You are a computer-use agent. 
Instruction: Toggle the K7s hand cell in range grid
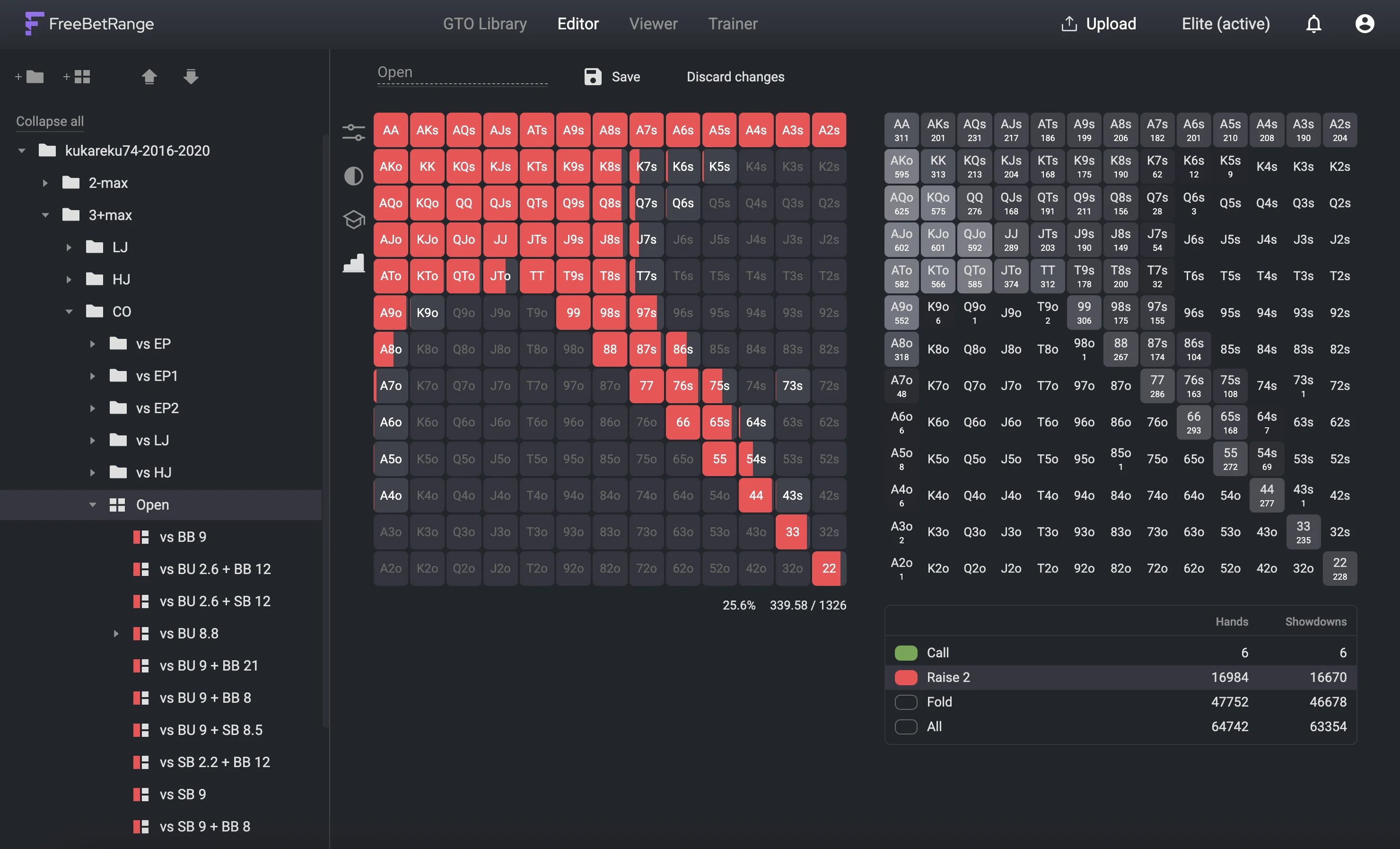[x=646, y=167]
